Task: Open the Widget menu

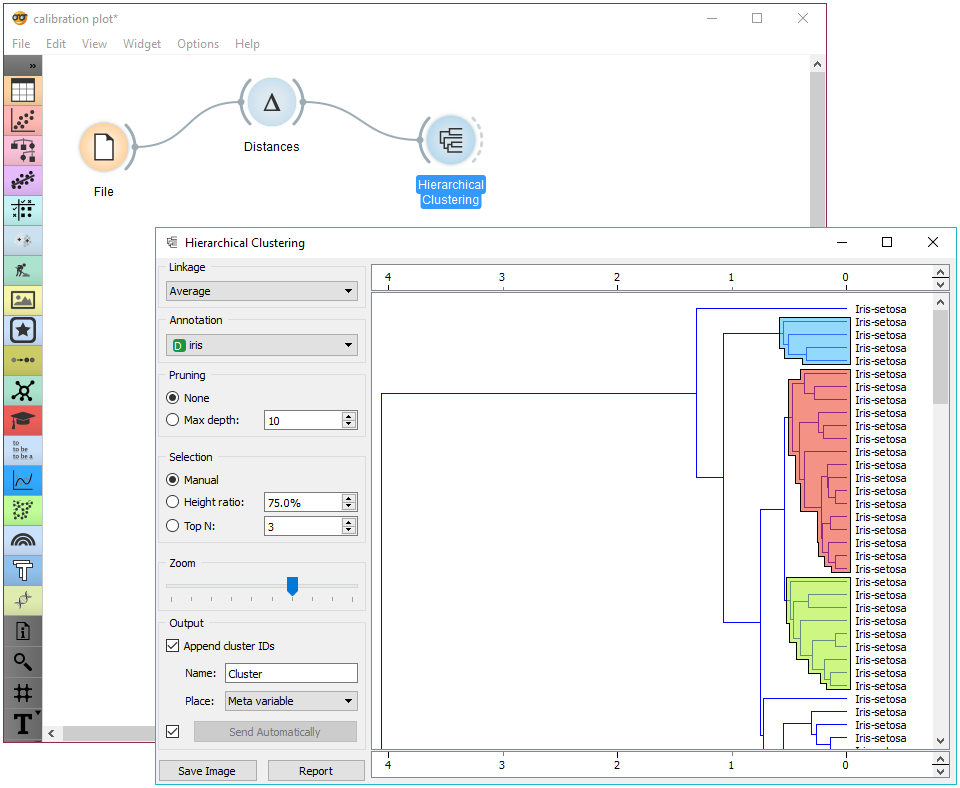Action: tap(141, 43)
